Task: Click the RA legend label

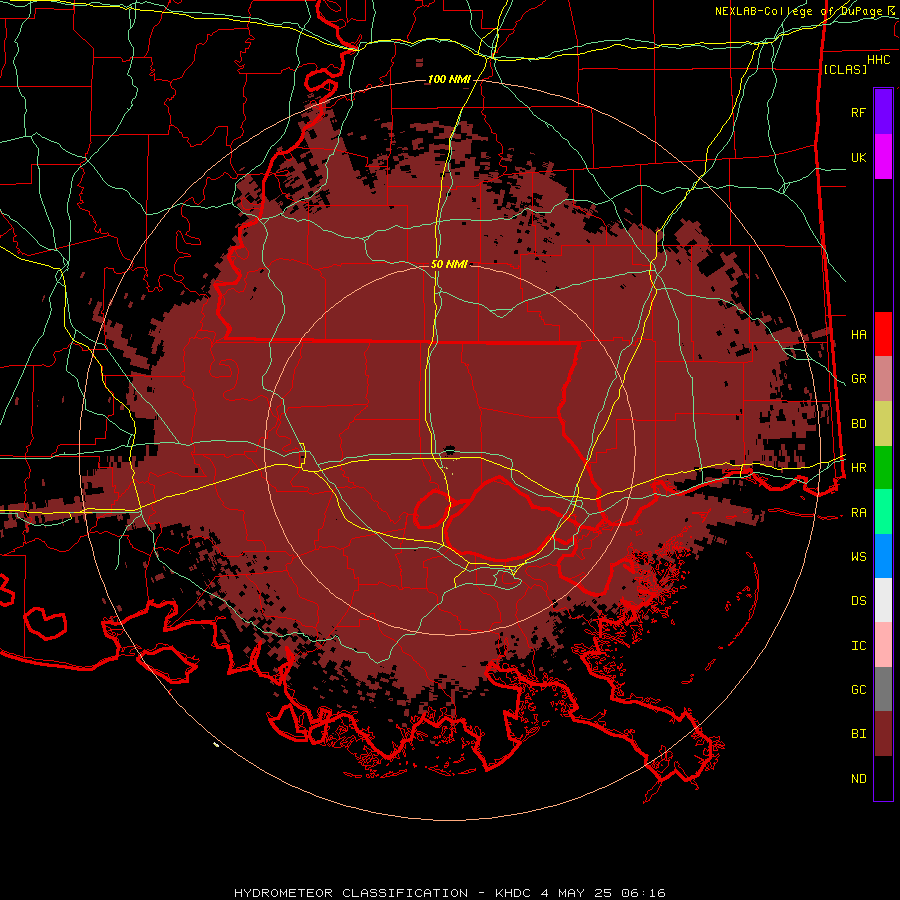Action: (859, 513)
